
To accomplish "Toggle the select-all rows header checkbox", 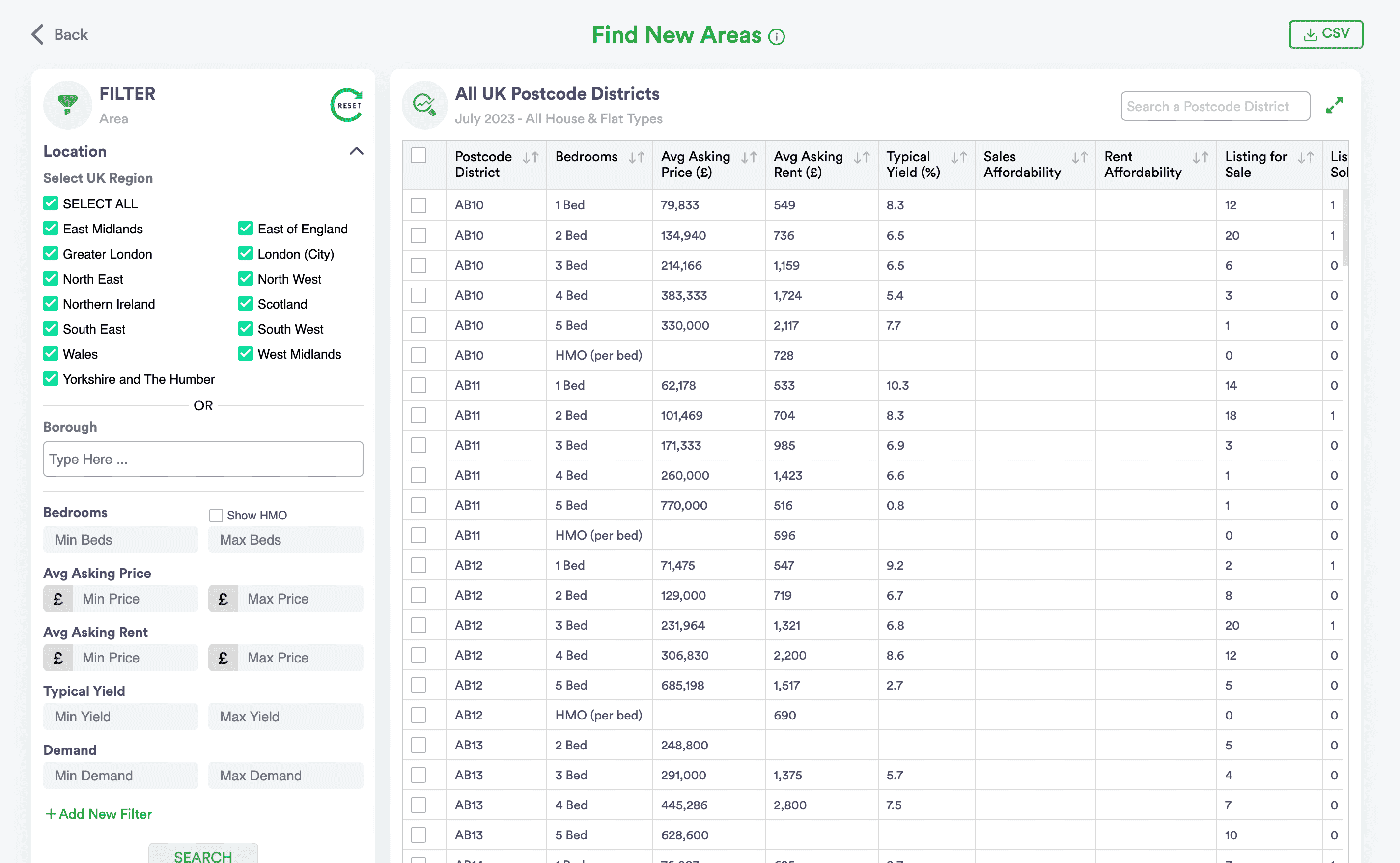I will (419, 156).
